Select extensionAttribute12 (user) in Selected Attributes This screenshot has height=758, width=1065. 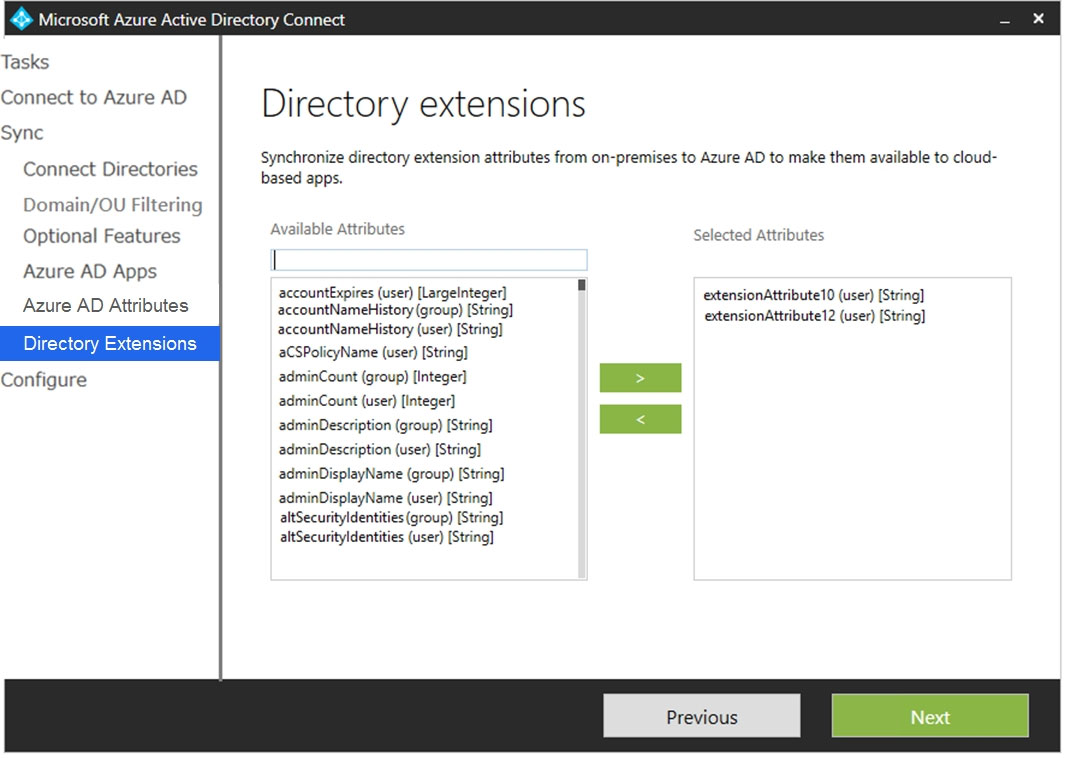coord(814,316)
